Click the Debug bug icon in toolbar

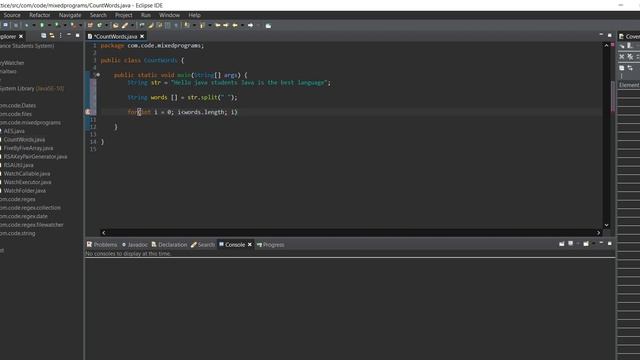[27, 25]
